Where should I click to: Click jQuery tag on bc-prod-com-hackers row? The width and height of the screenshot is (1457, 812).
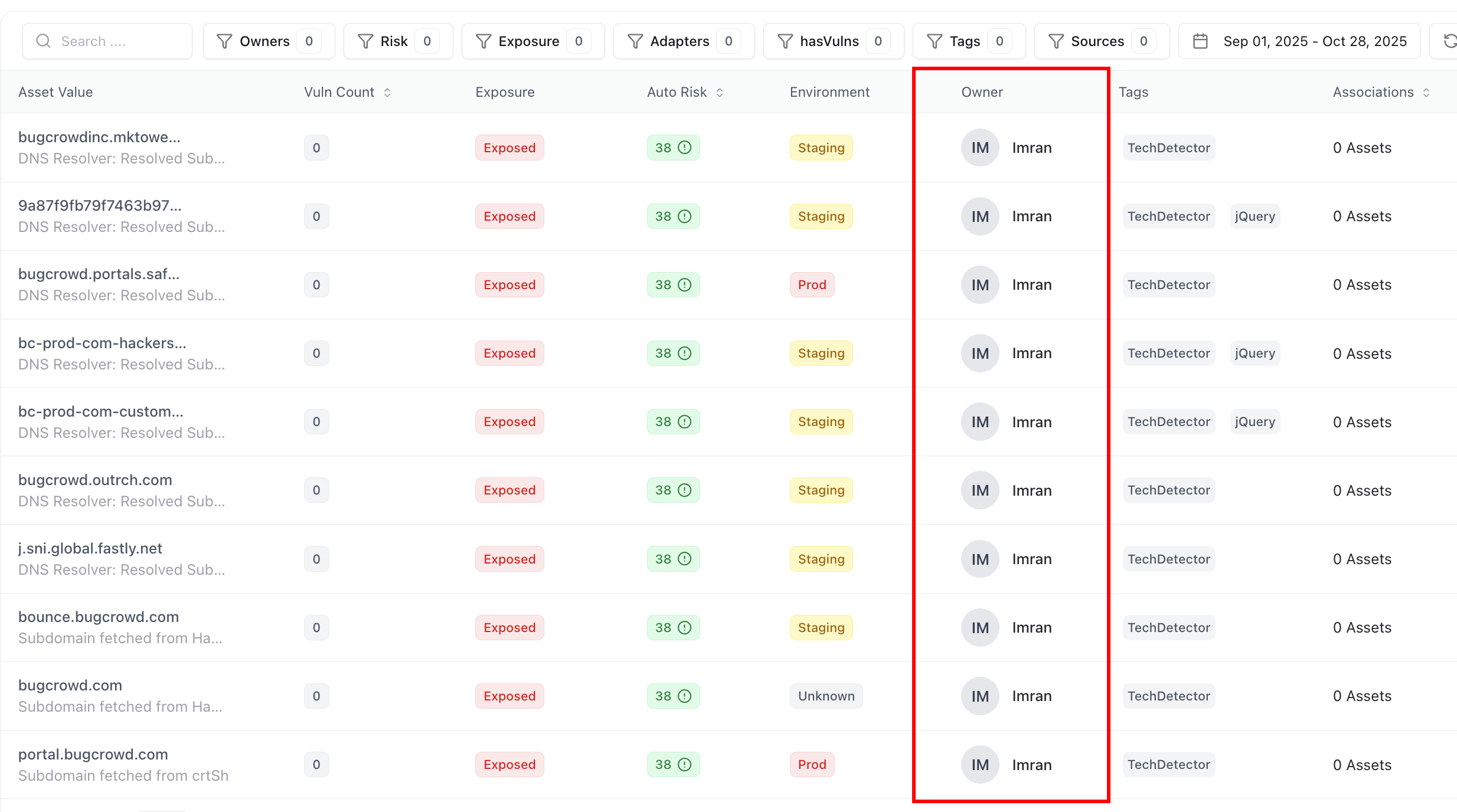1255,353
